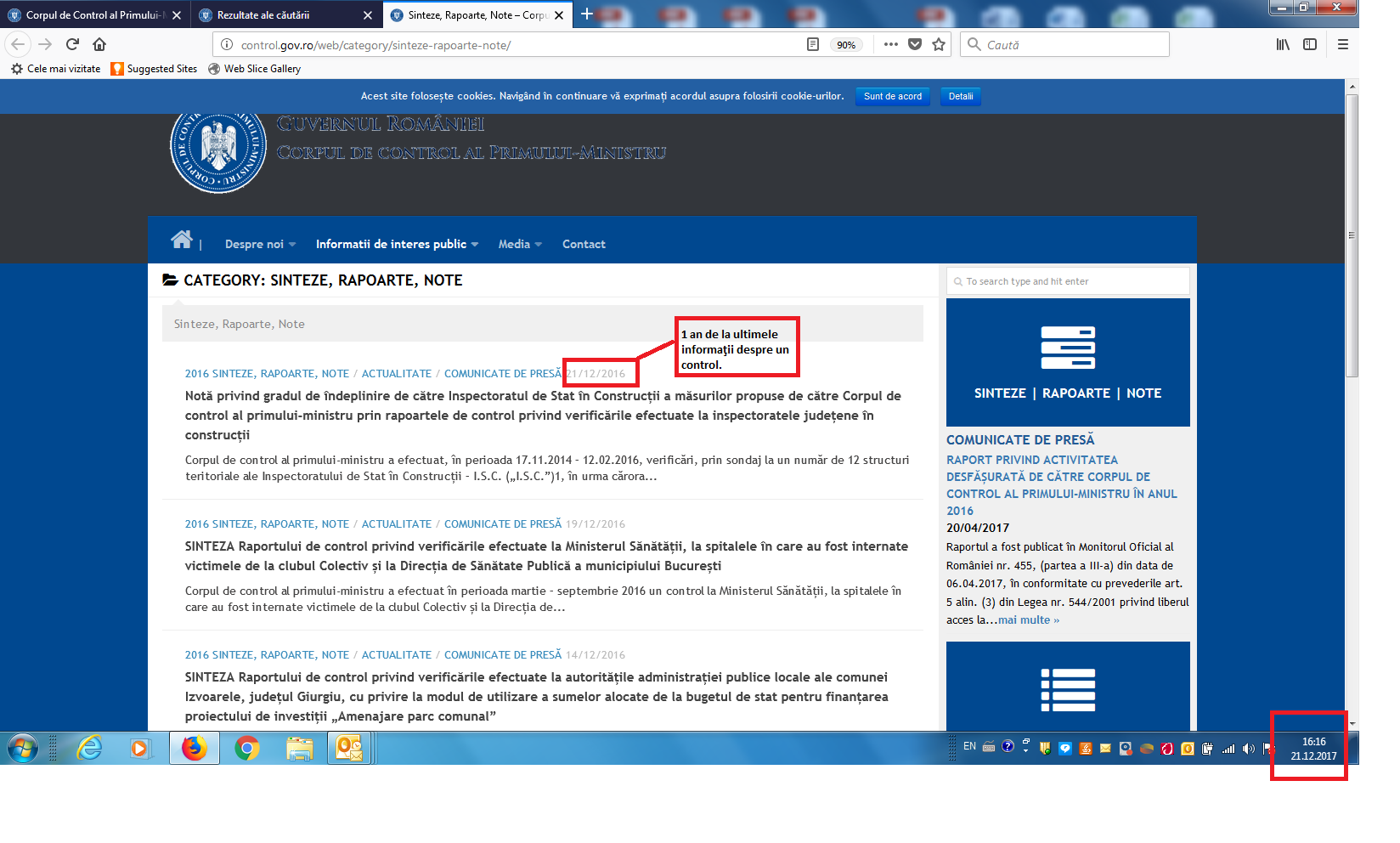This screenshot has width=1400, height=843.
Task: Open the Library icon in the toolbar
Action: (x=1283, y=44)
